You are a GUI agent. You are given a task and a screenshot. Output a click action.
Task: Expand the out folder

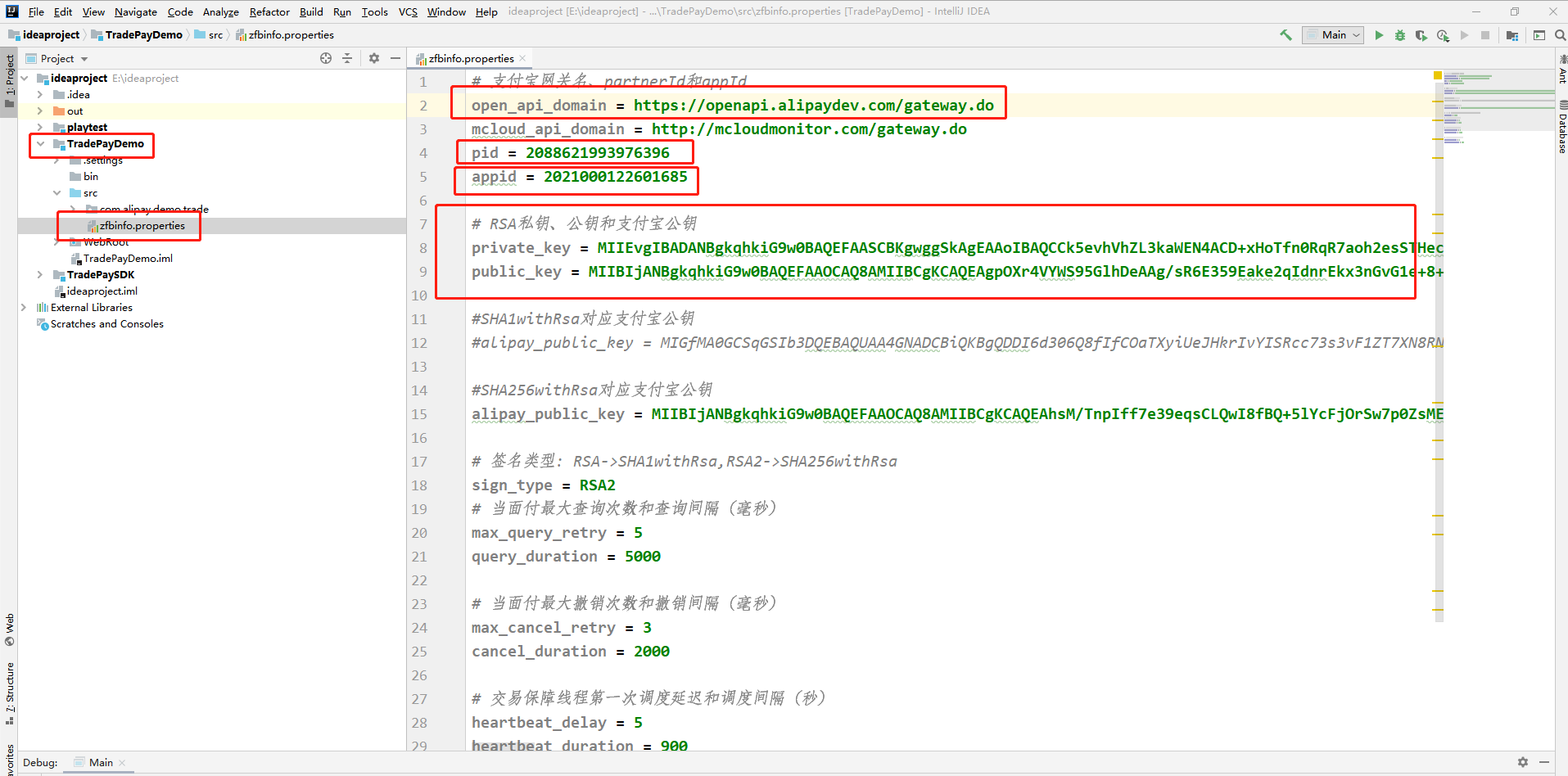(x=40, y=111)
